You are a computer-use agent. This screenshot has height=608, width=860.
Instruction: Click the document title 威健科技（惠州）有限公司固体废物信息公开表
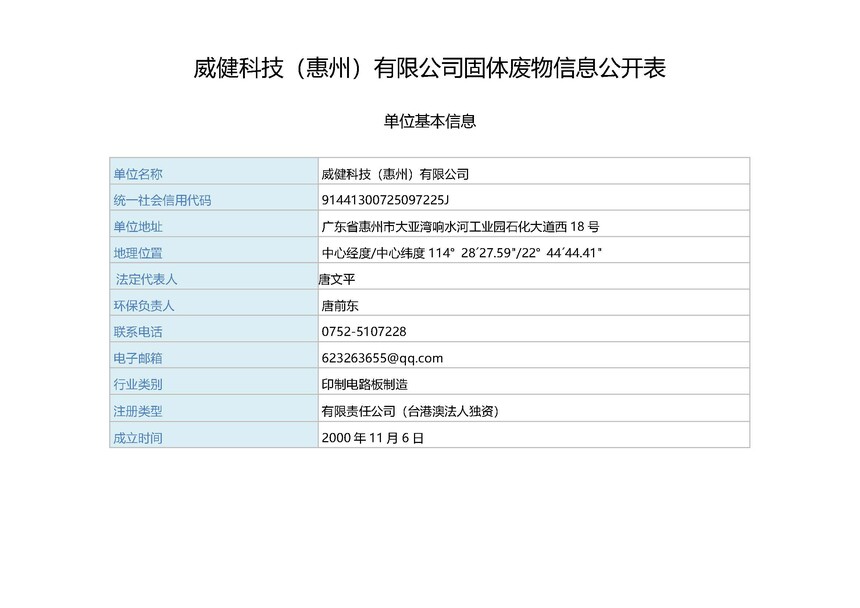coord(429,68)
